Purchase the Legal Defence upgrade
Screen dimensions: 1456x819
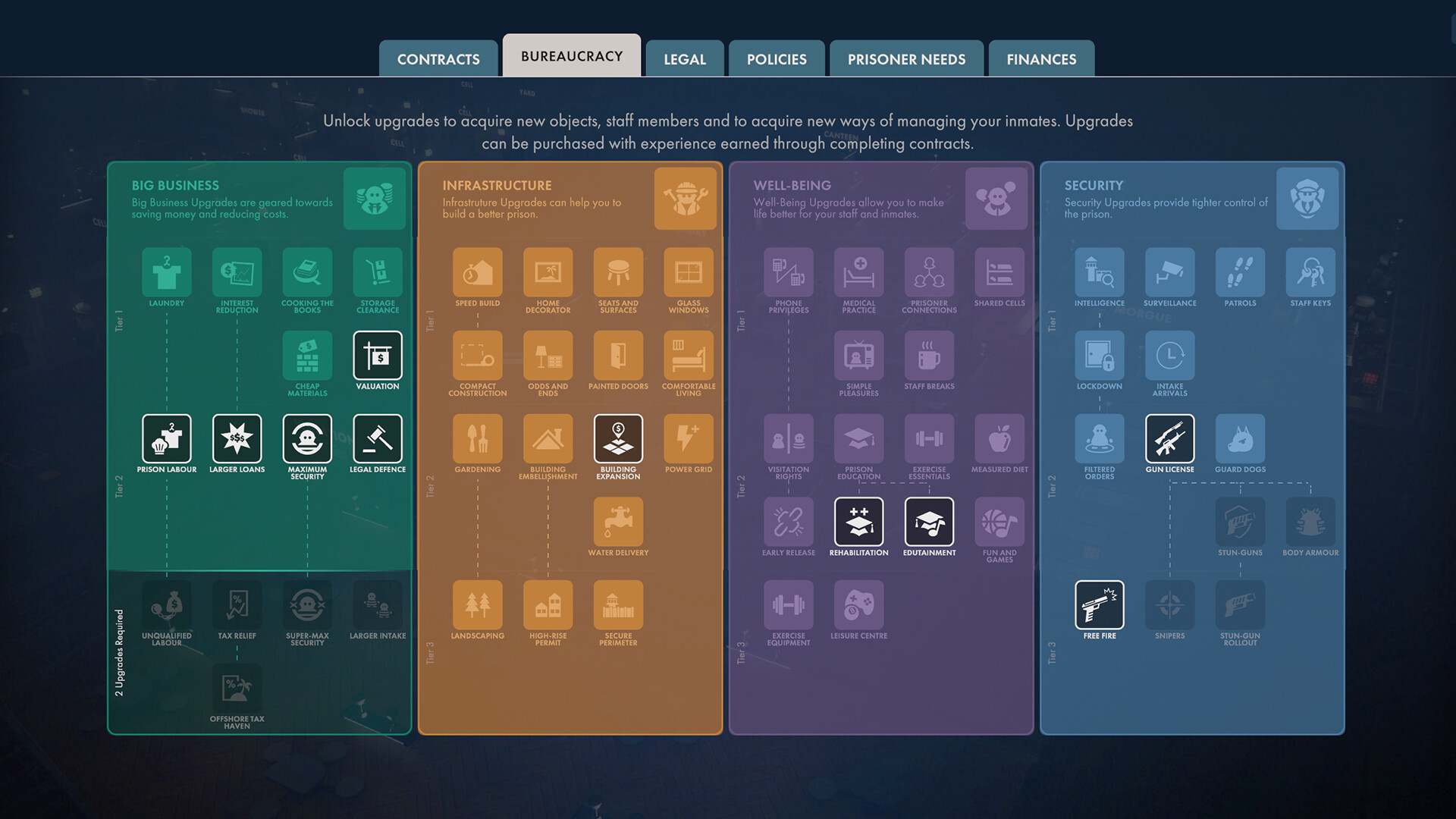377,440
